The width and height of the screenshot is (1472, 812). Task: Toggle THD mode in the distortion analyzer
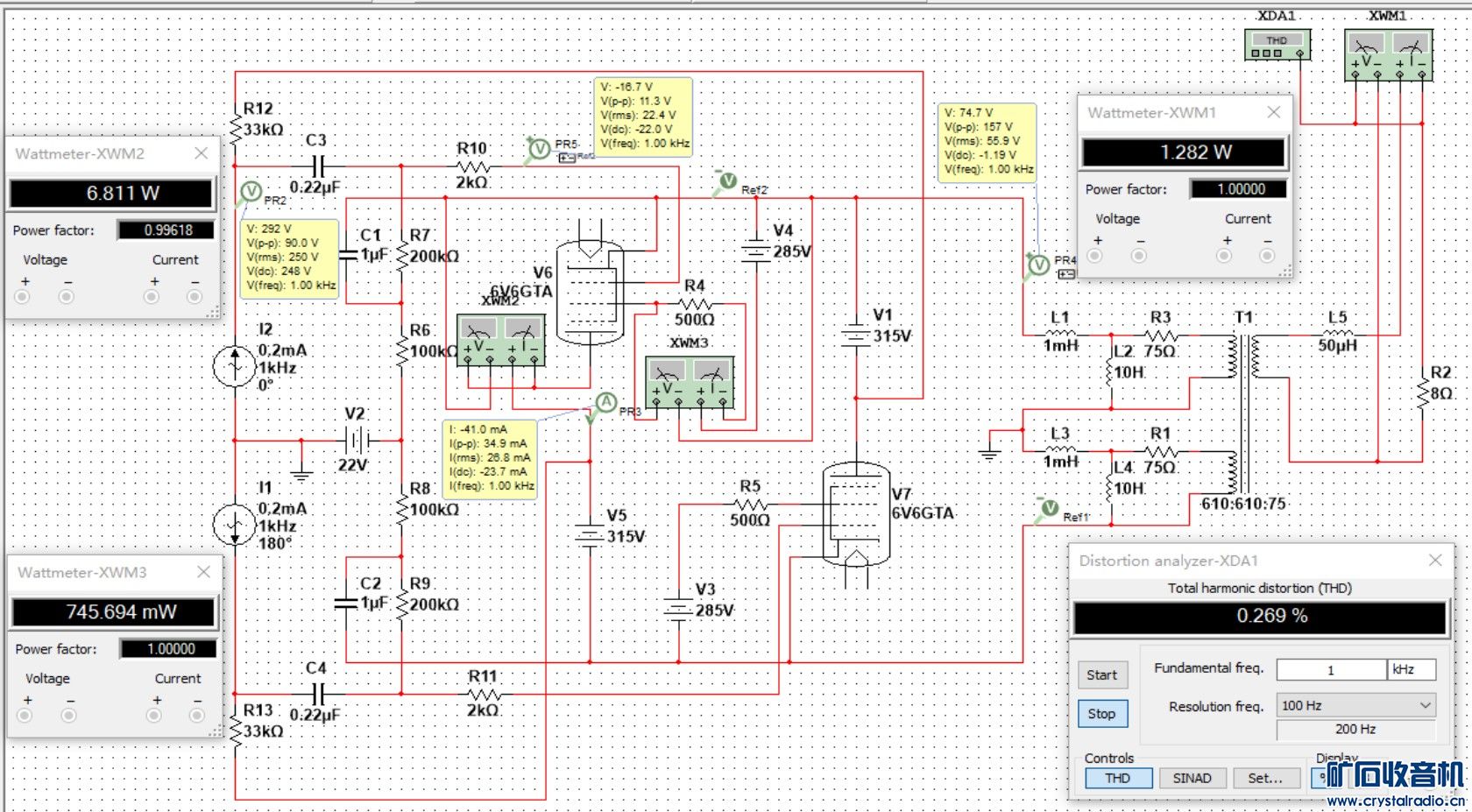tap(1117, 778)
